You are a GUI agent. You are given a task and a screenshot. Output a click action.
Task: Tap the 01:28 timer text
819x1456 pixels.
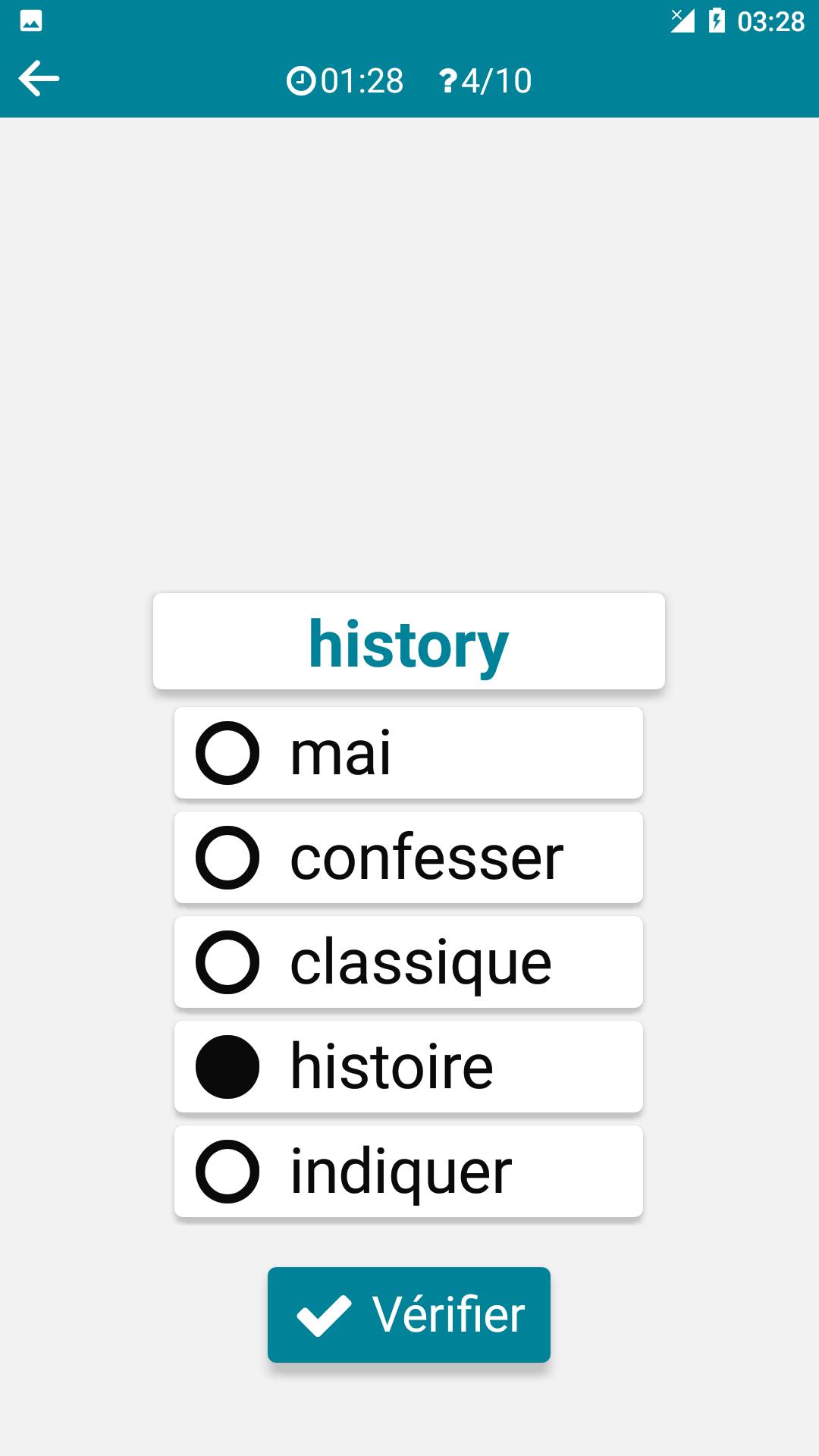[362, 81]
